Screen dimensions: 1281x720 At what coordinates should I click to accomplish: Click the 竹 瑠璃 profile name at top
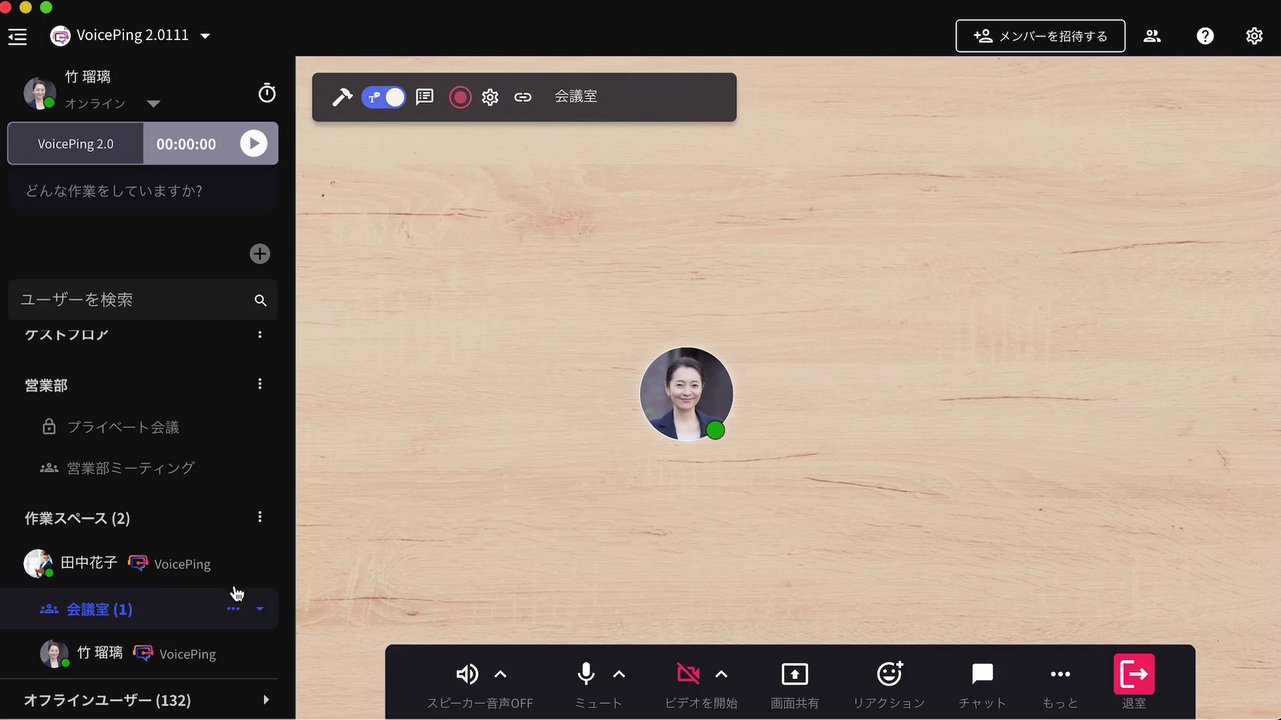88,77
